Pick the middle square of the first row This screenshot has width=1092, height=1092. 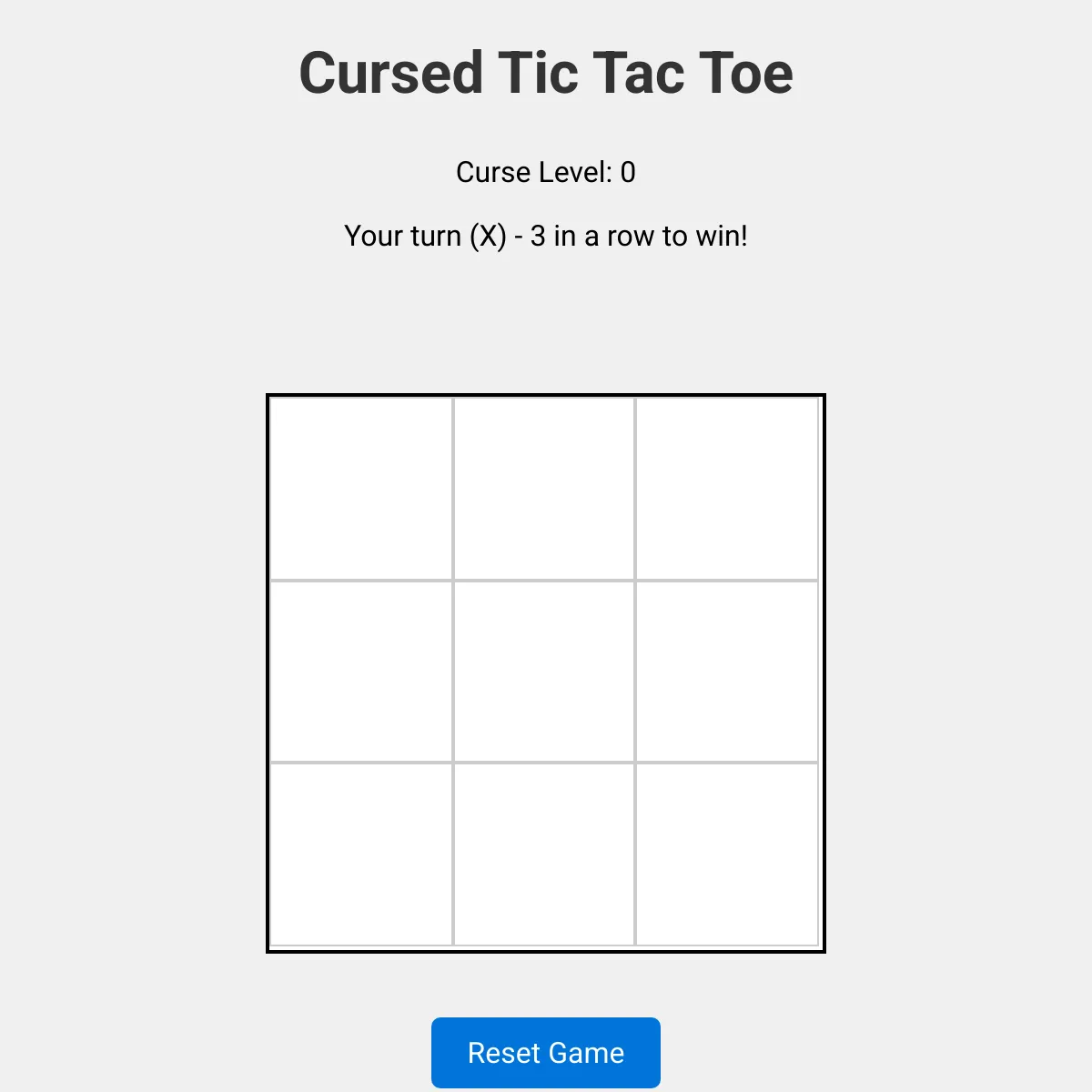(x=544, y=489)
